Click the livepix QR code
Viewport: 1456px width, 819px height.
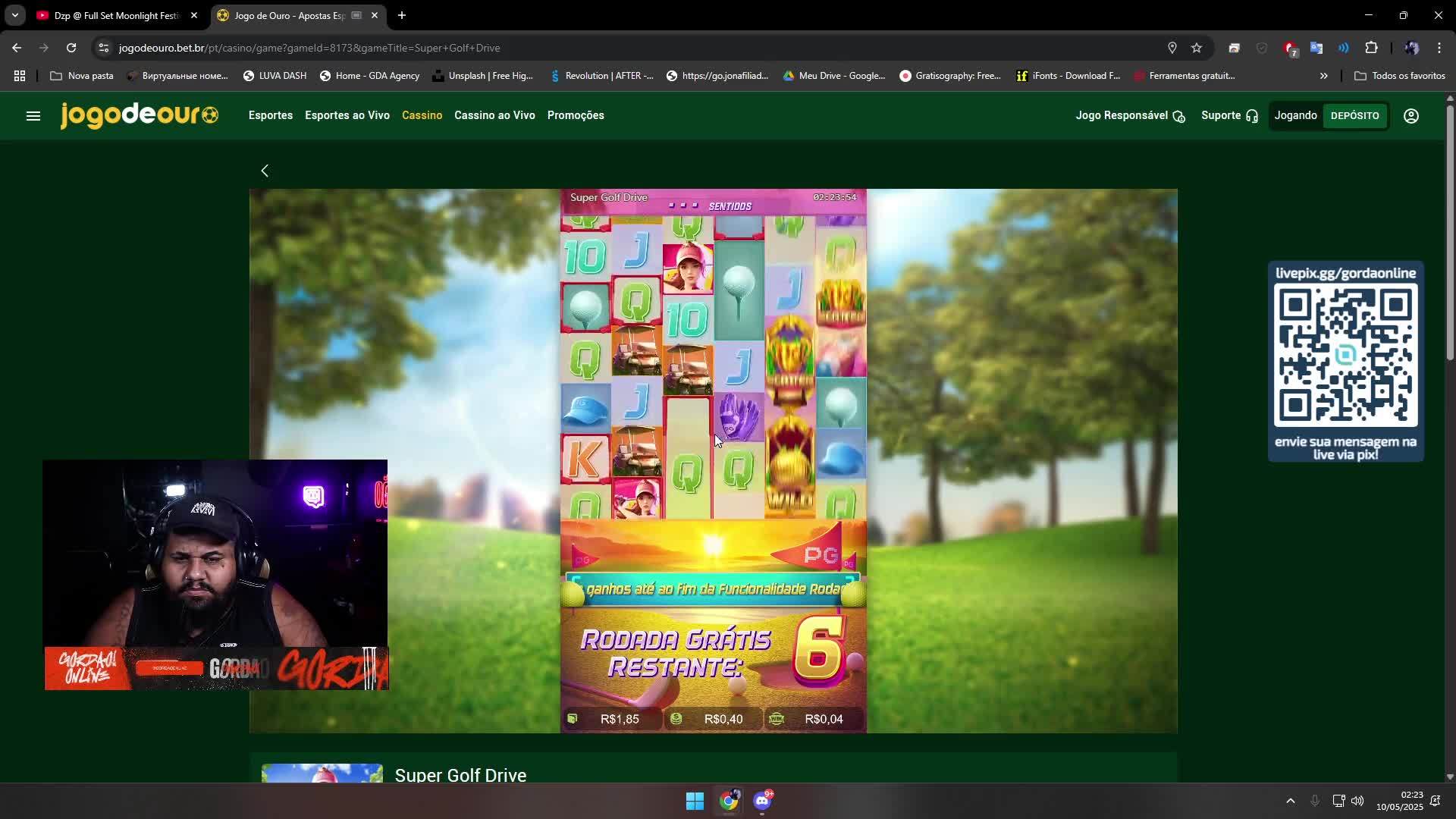click(x=1345, y=356)
